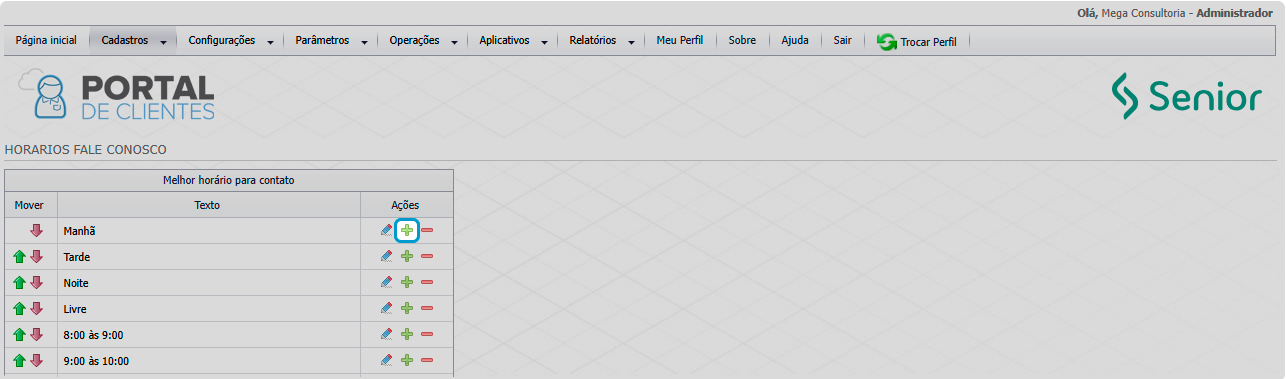This screenshot has height=379, width=1286.
Task: Expand the Cadastros dropdown arrow
Action: pyautogui.click(x=164, y=42)
